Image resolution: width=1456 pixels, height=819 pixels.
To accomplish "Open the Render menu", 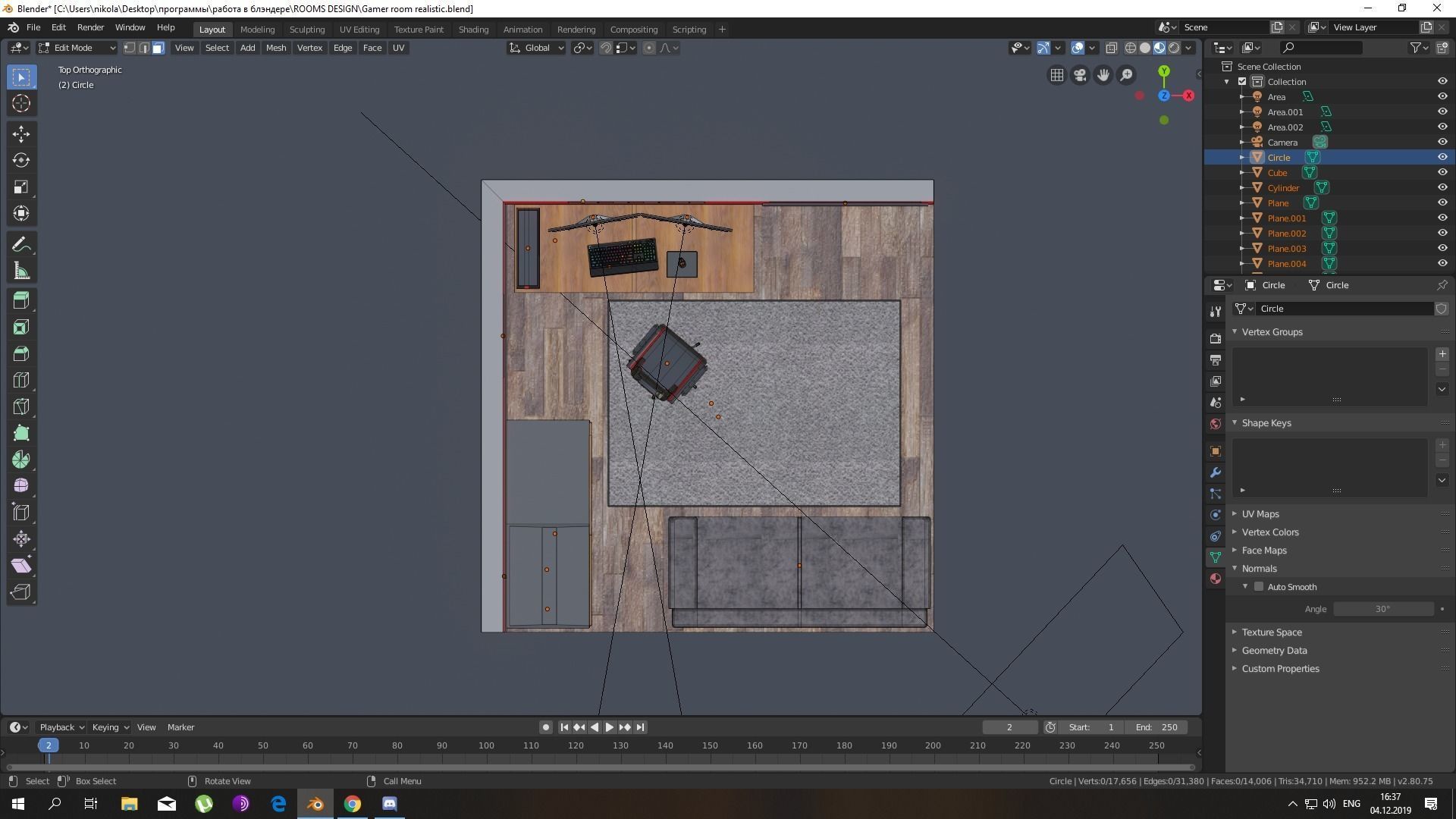I will pyautogui.click(x=90, y=27).
